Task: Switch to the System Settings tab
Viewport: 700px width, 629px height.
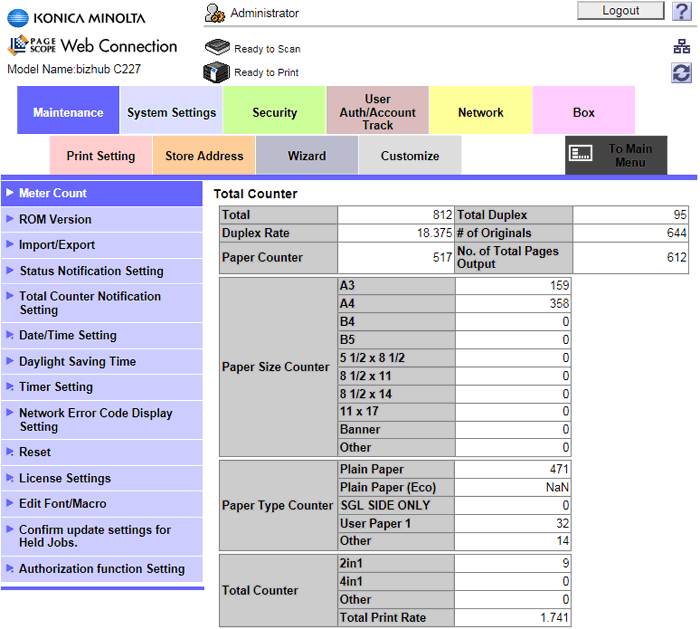Action: tap(171, 110)
